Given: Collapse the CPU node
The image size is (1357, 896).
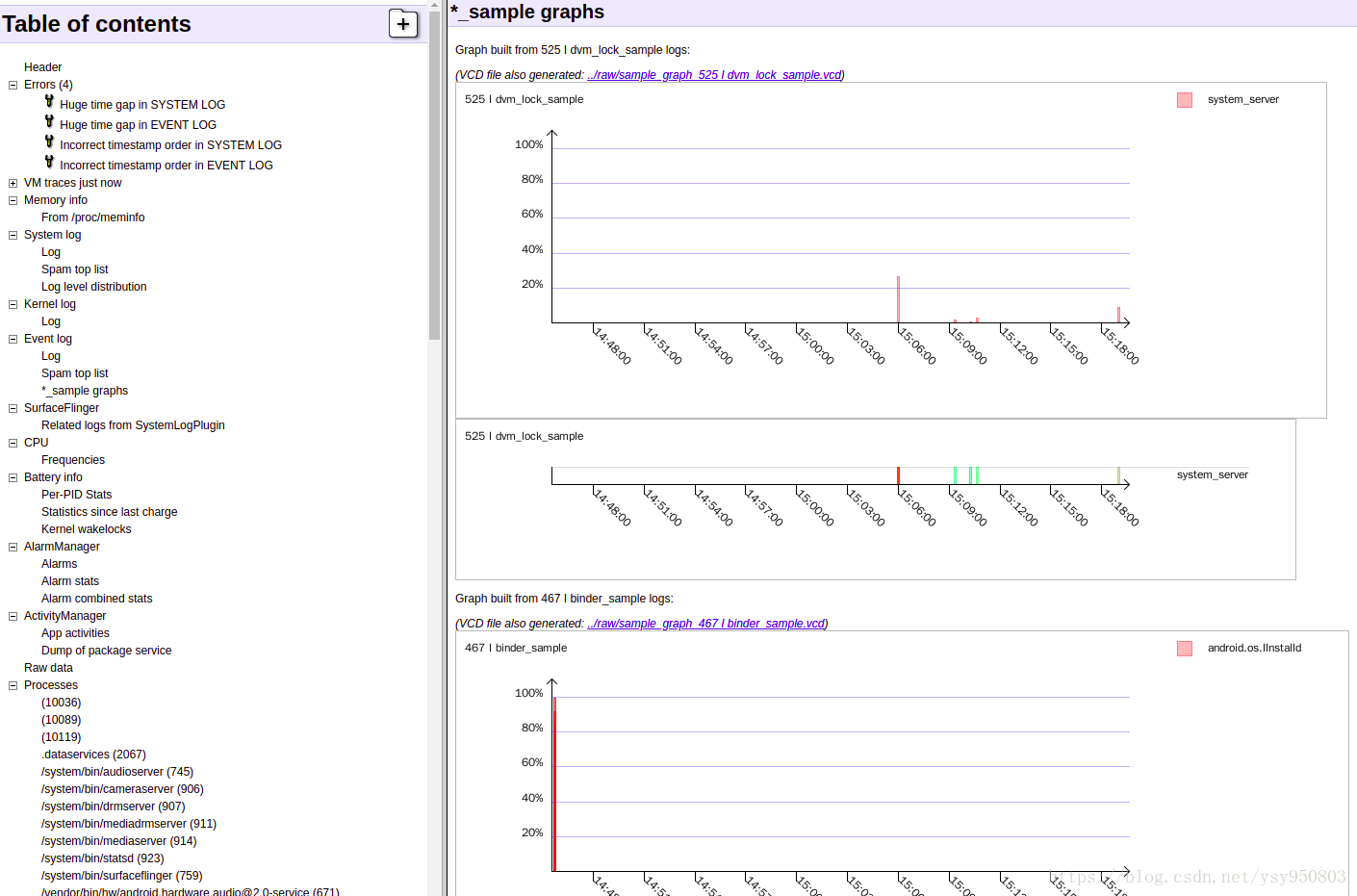Looking at the screenshot, I should coord(13,443).
